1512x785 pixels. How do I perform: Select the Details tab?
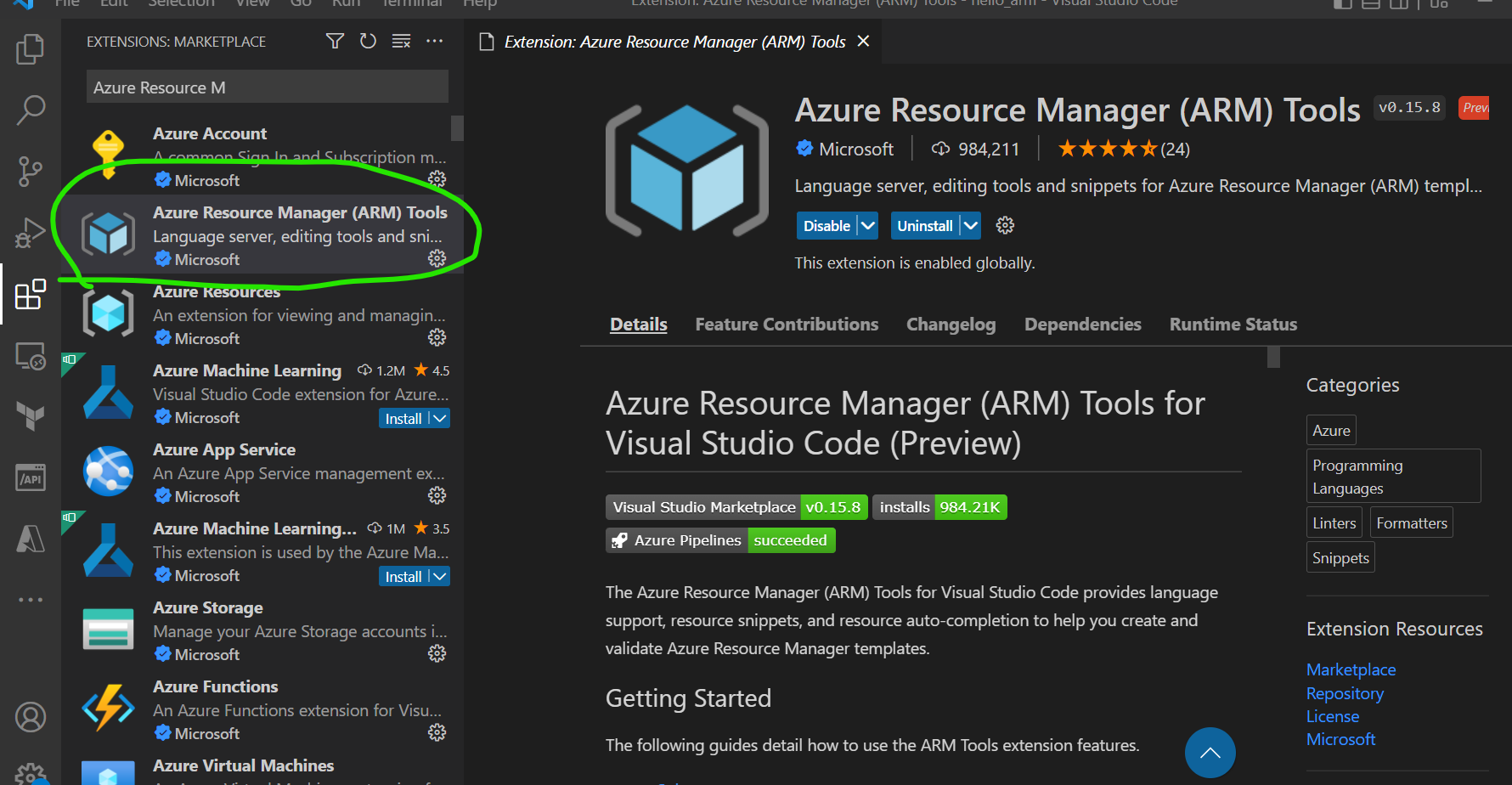point(639,325)
